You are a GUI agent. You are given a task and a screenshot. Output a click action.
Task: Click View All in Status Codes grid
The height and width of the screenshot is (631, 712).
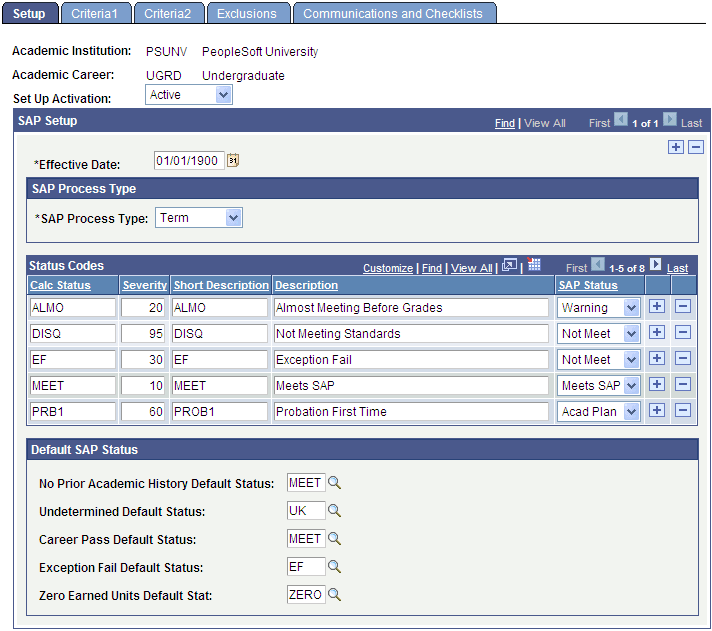click(x=471, y=268)
